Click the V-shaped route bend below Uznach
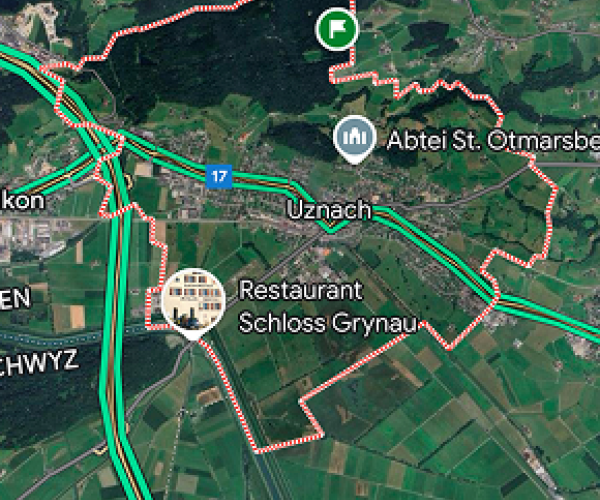The image size is (600, 500). (331, 229)
